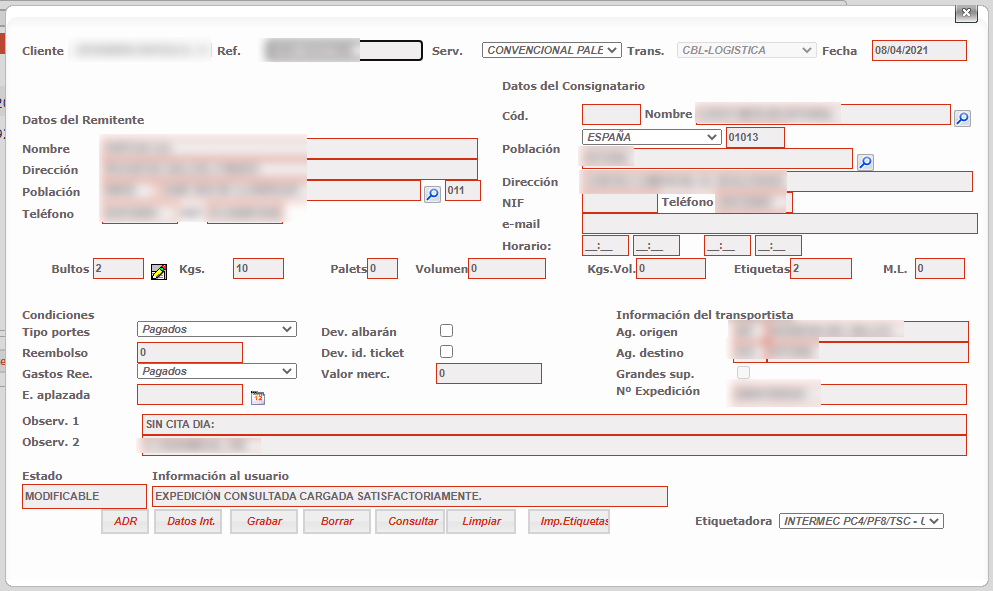Check the Grandes sup. checkbox
Image resolution: width=993 pixels, height=591 pixels.
click(743, 373)
